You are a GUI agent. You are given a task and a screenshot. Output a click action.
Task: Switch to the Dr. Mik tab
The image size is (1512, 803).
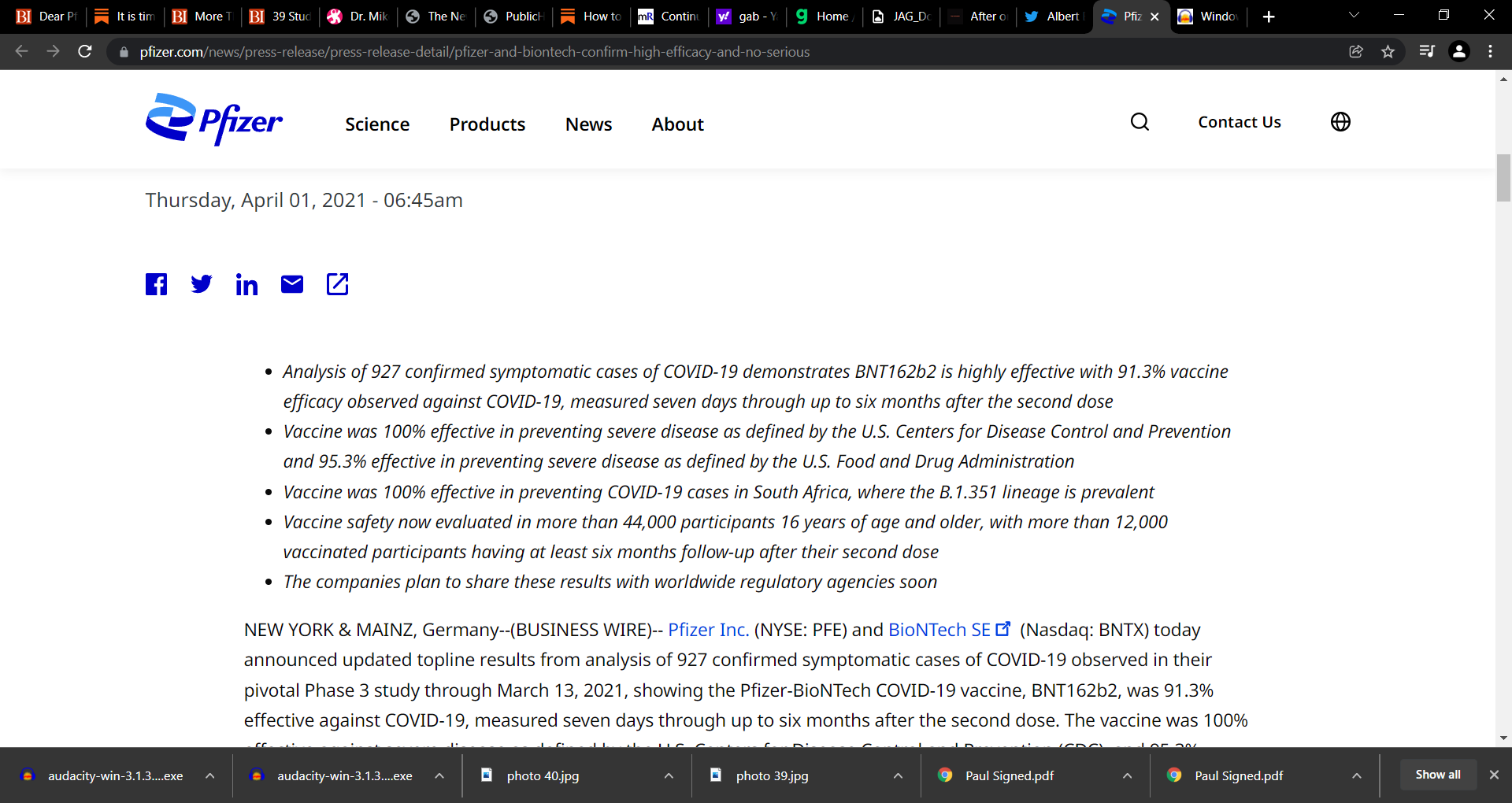tap(358, 17)
